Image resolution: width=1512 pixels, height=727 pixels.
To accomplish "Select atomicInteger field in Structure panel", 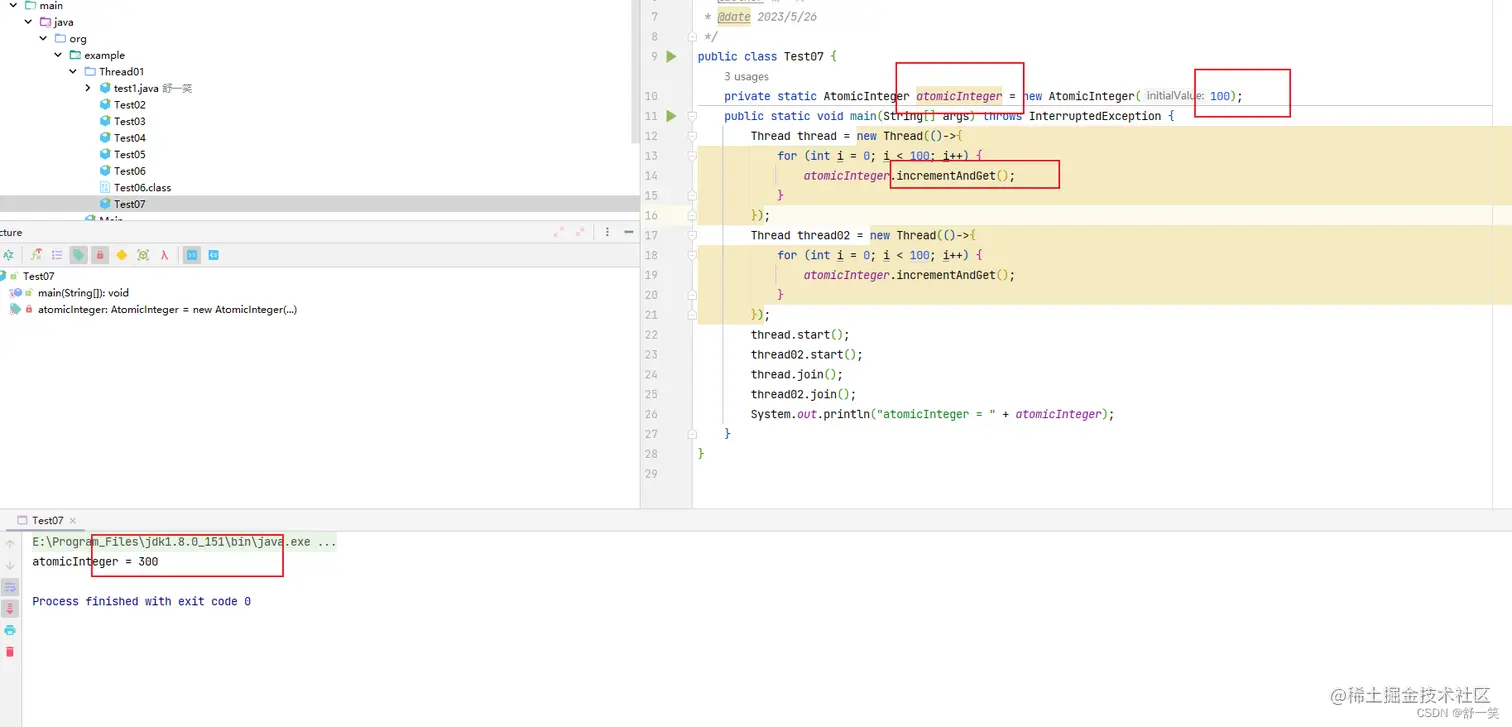I will tap(166, 310).
